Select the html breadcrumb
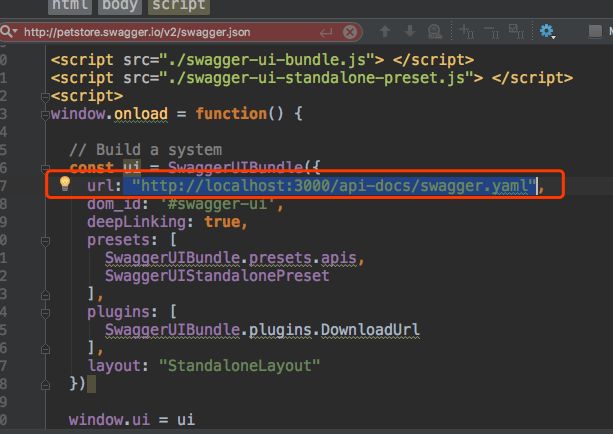The width and height of the screenshot is (613, 434). pos(70,5)
